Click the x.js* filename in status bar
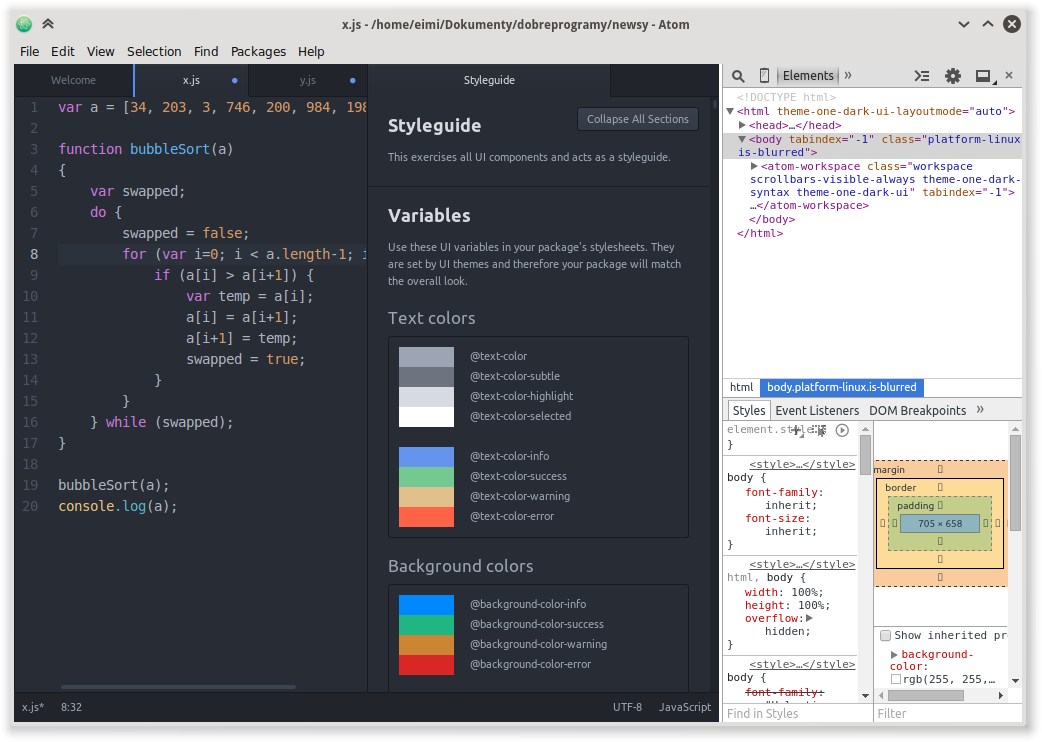Screen dimensions: 1042x742 pyautogui.click(x=33, y=707)
